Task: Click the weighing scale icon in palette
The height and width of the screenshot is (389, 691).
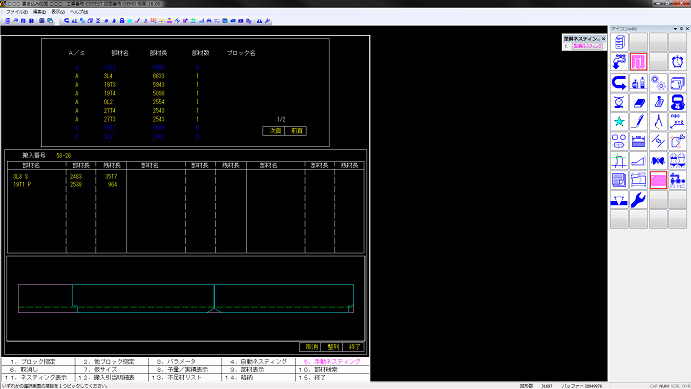Action: tap(619, 103)
